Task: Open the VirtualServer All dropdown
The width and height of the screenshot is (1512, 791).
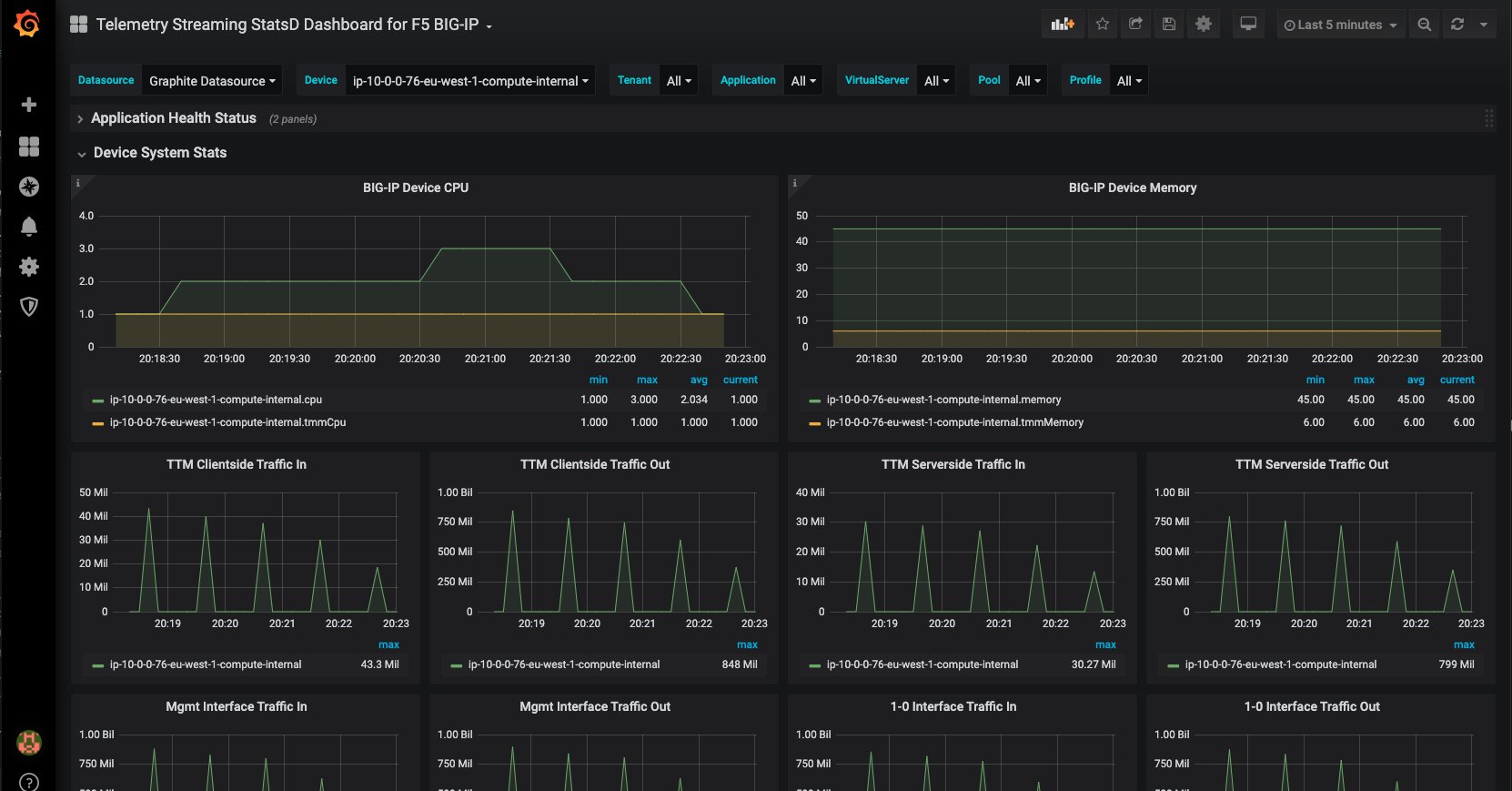Action: click(x=936, y=81)
